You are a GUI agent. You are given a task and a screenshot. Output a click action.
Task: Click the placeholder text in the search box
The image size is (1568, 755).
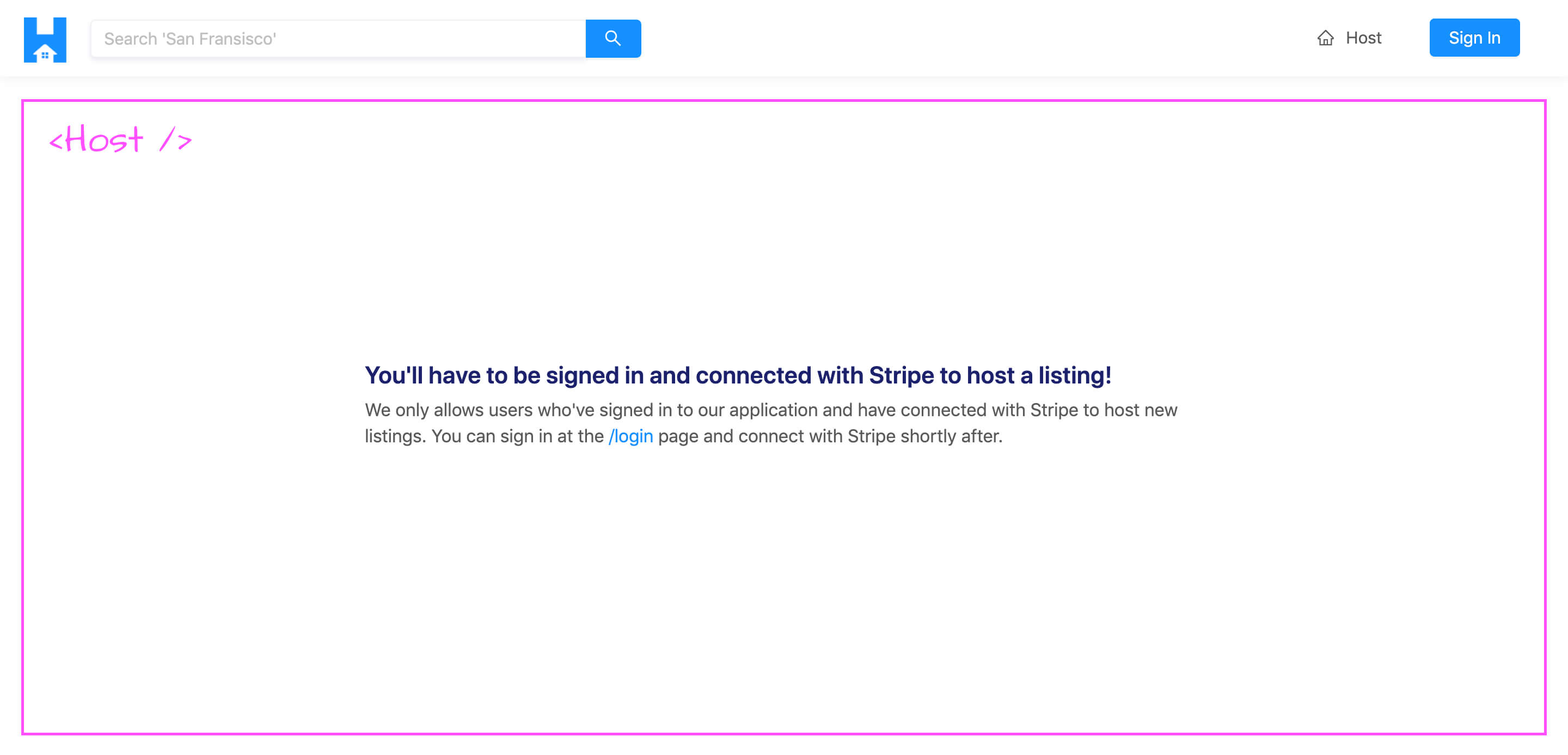pyautogui.click(x=190, y=39)
